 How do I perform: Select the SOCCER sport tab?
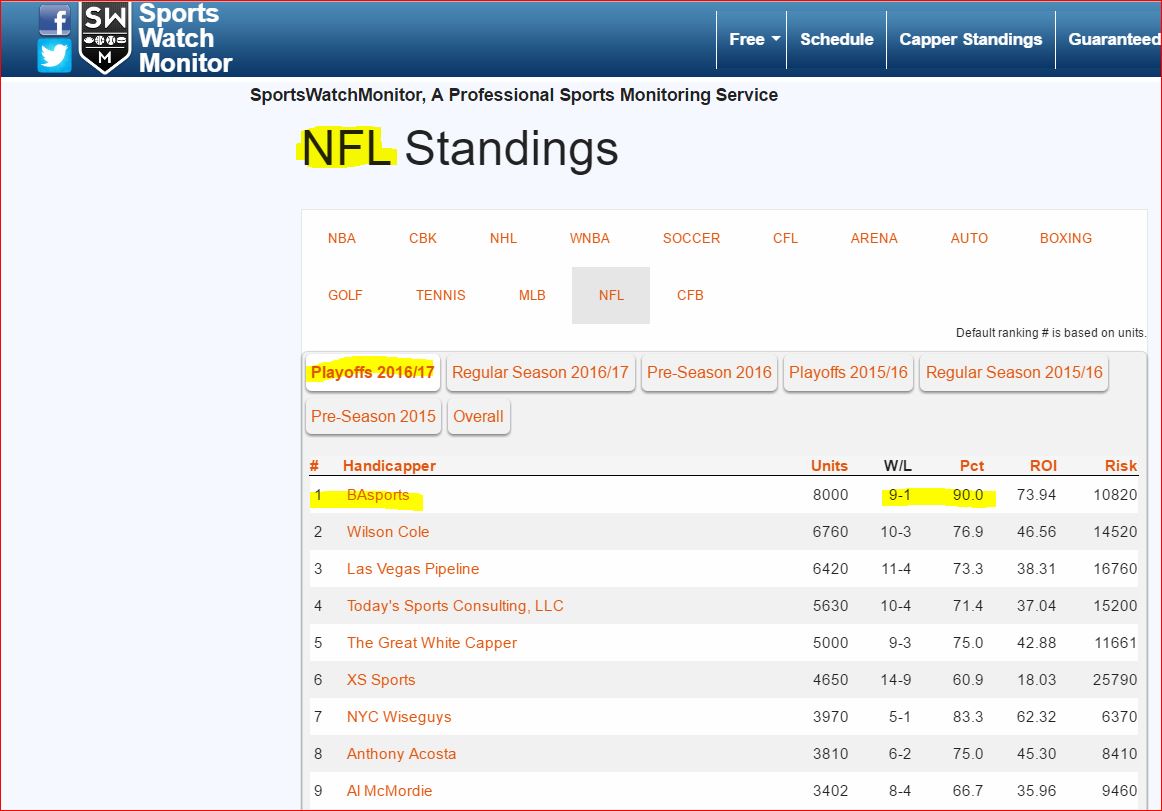tap(691, 238)
